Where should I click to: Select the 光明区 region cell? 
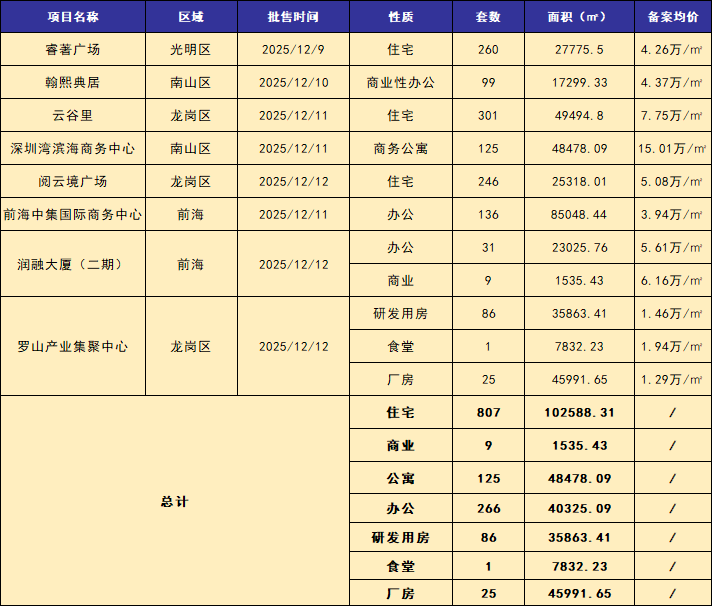coord(192,50)
